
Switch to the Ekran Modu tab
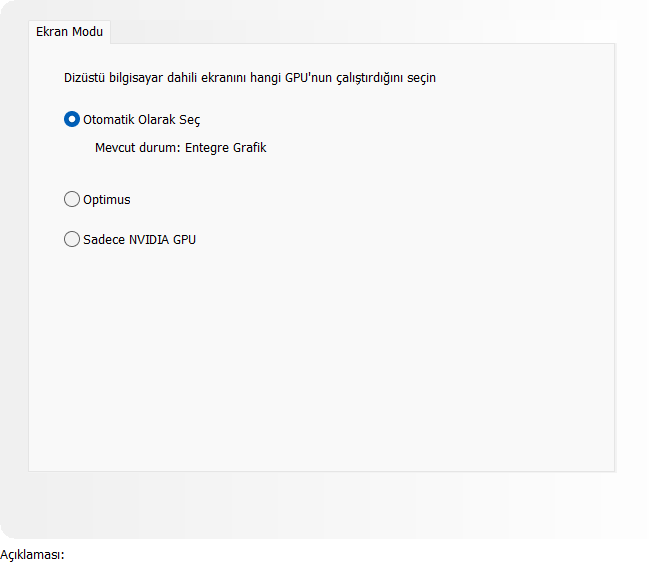70,32
